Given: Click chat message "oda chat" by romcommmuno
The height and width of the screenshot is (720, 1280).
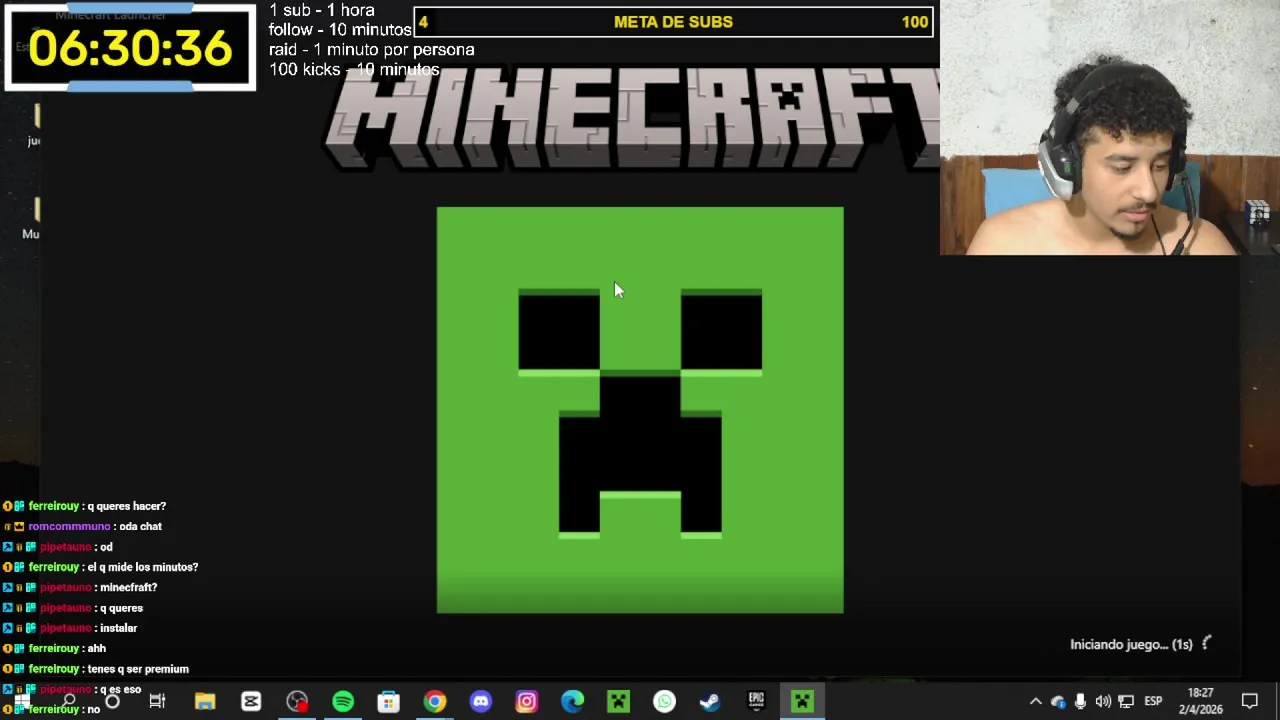Looking at the screenshot, I should (x=140, y=526).
